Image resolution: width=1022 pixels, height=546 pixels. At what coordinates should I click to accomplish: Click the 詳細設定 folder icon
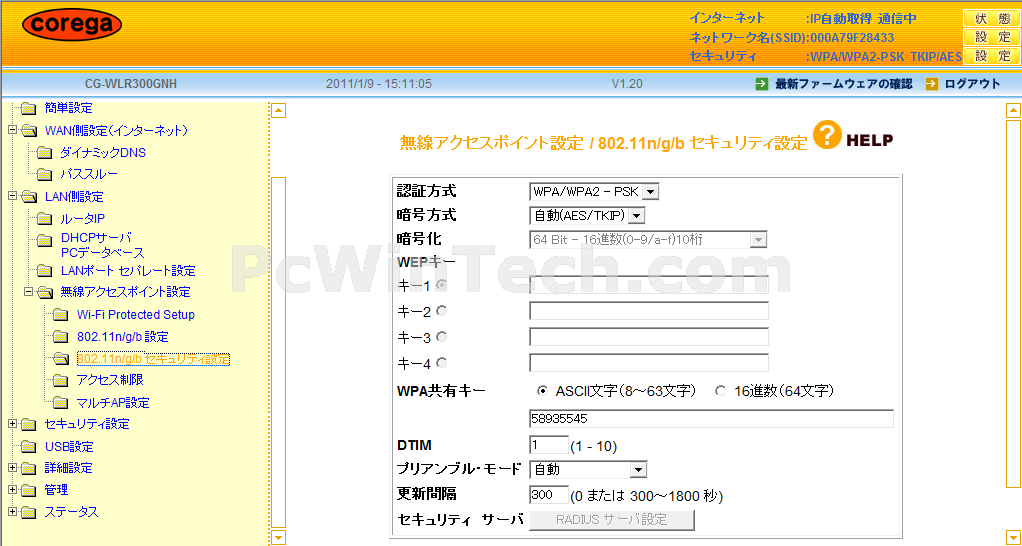28,468
